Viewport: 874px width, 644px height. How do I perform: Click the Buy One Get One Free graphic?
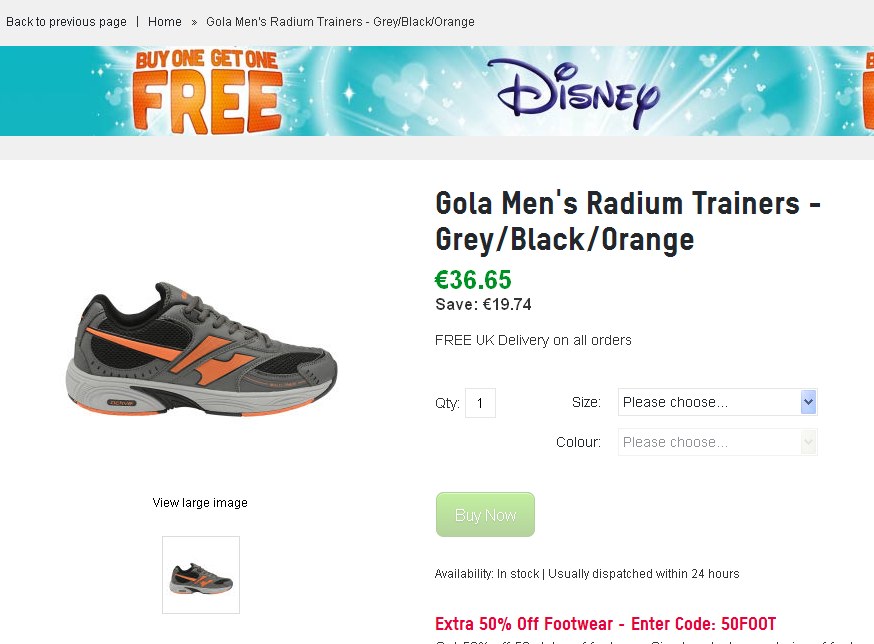[x=207, y=92]
